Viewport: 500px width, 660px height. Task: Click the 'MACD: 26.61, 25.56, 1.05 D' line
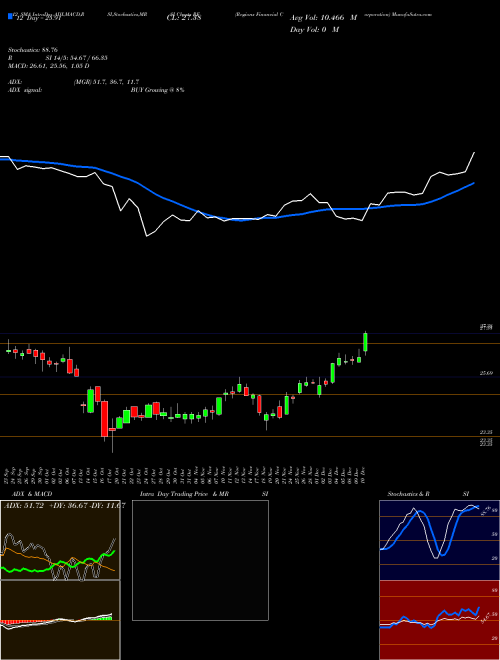pos(48,66)
